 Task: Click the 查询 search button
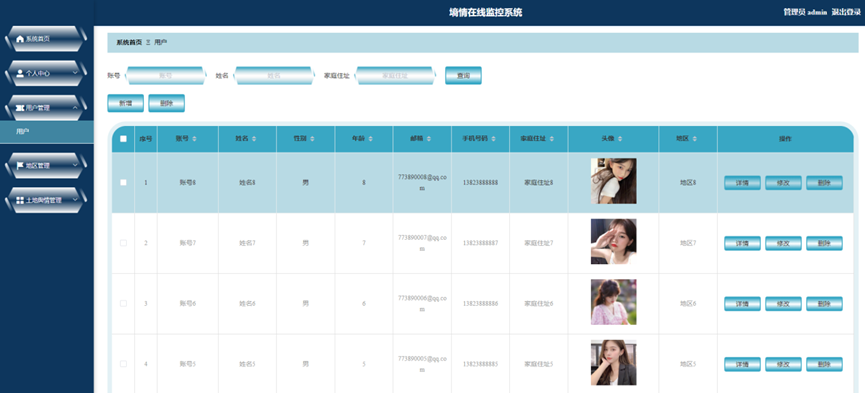(x=463, y=76)
